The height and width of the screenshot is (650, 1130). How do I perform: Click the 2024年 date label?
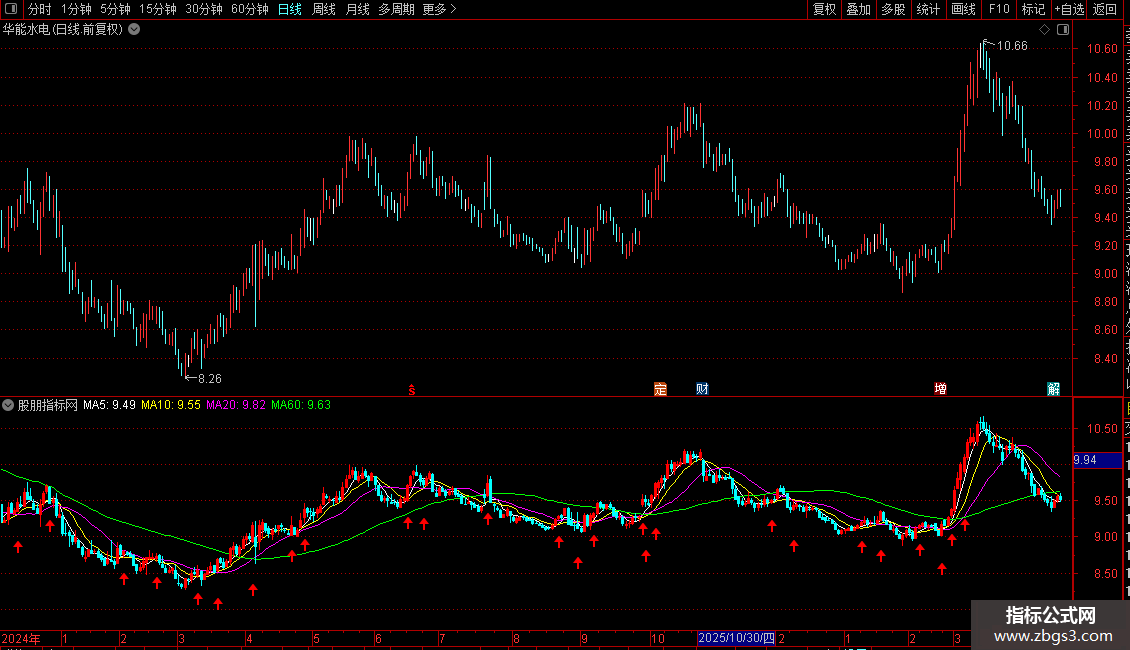(x=21, y=638)
